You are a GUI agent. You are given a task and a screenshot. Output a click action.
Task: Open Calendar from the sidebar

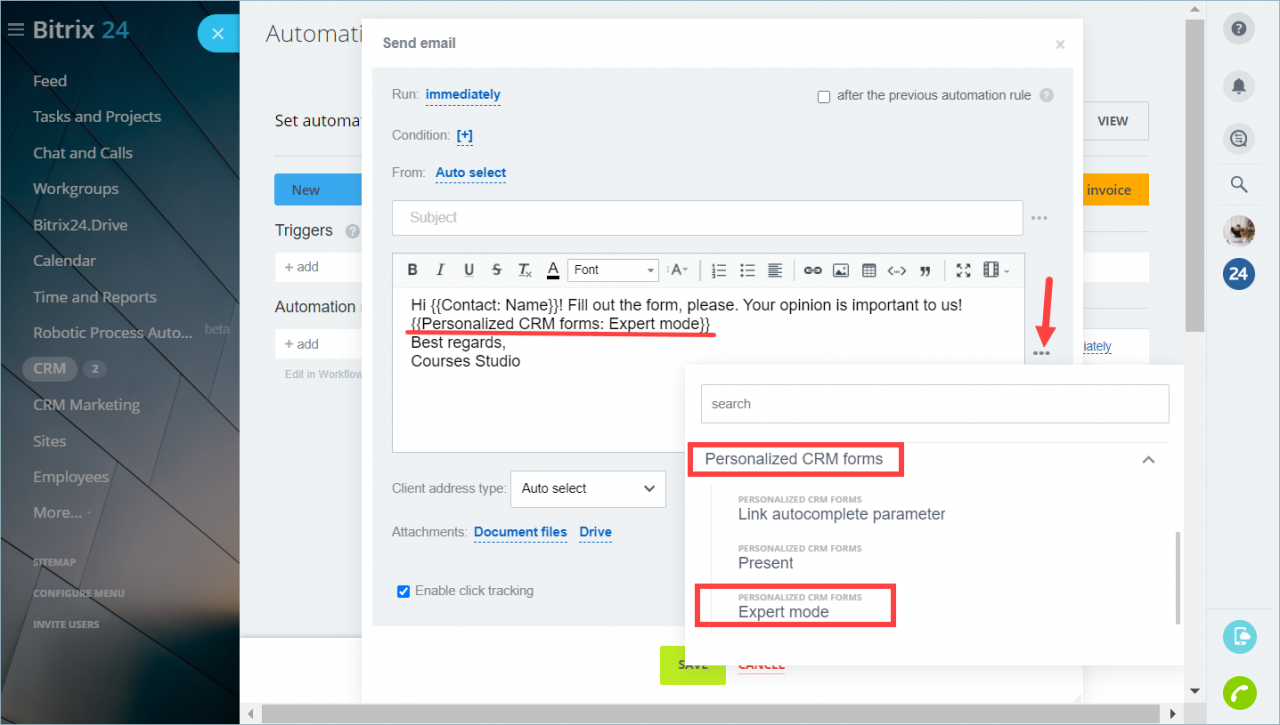coord(64,261)
